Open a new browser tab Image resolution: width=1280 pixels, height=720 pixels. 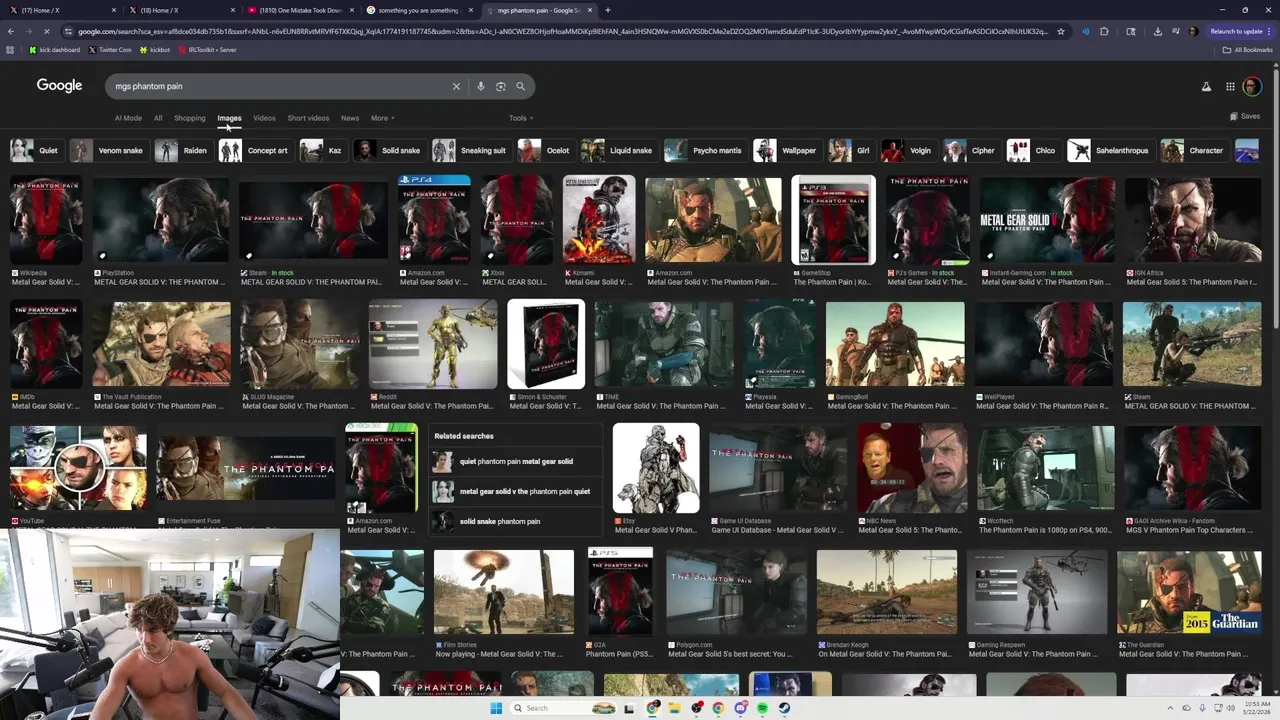pyautogui.click(x=608, y=10)
